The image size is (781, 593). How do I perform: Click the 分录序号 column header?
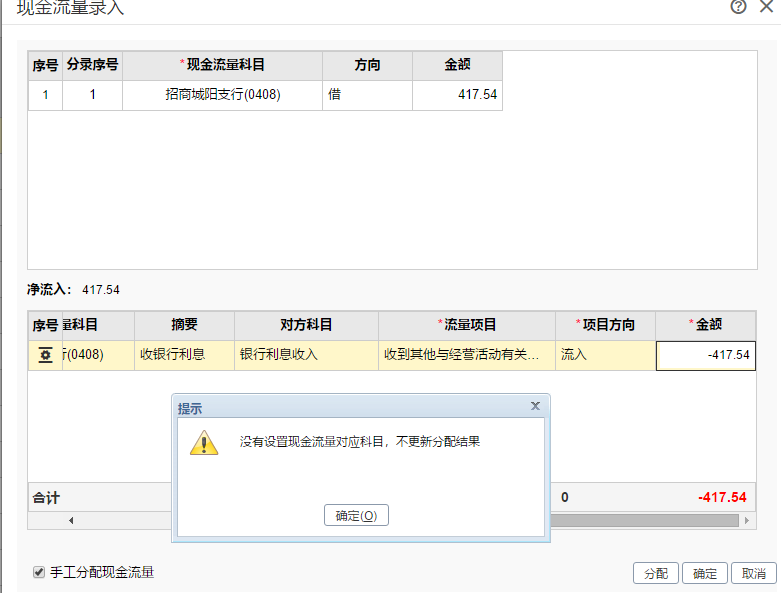[93, 65]
